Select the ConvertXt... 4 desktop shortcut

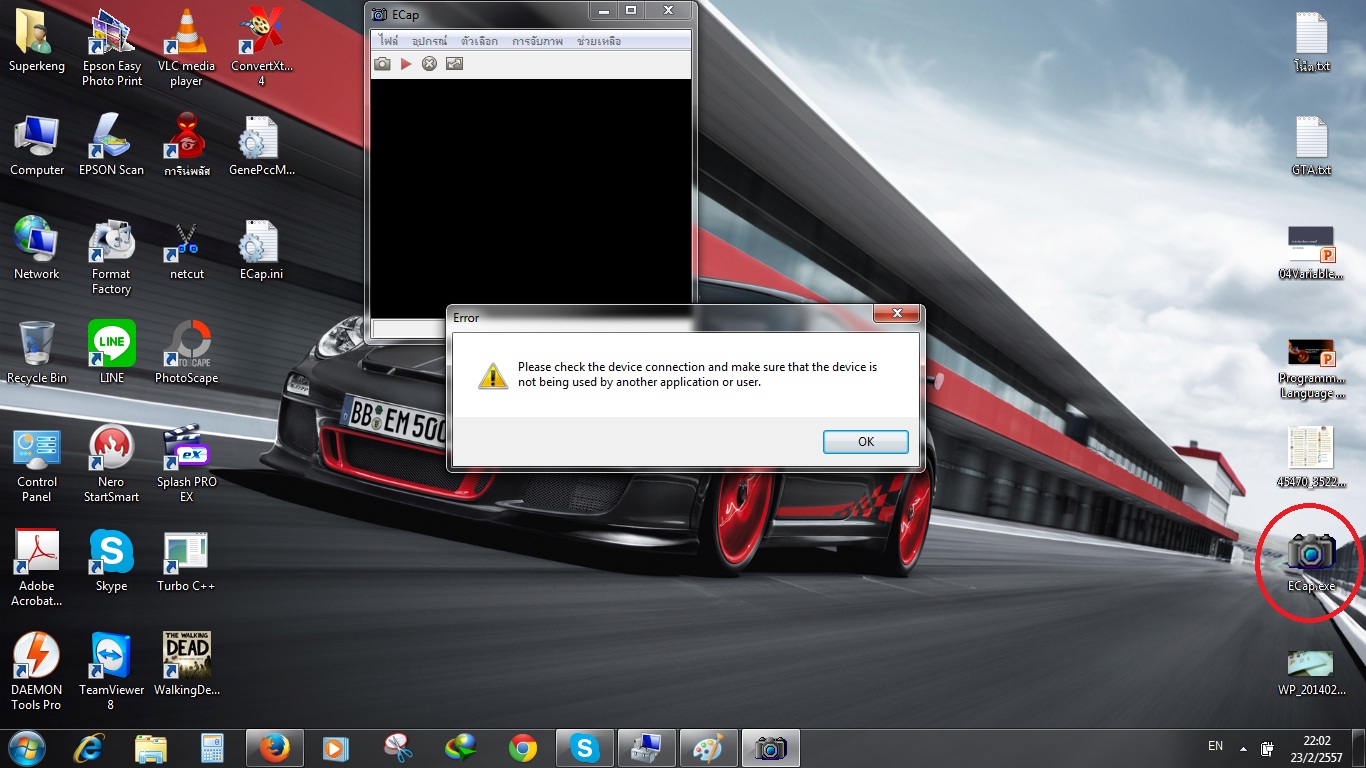coord(261,48)
